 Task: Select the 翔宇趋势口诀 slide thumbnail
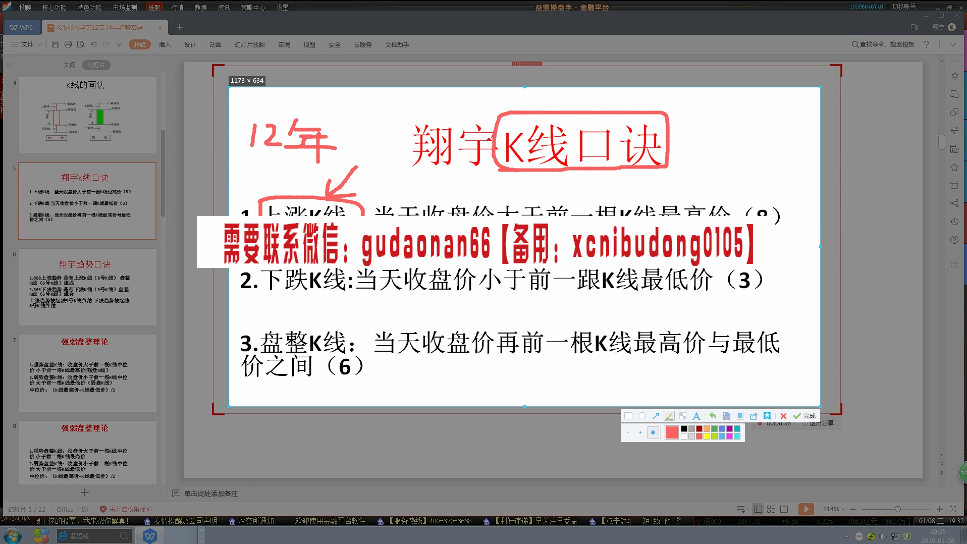87,287
